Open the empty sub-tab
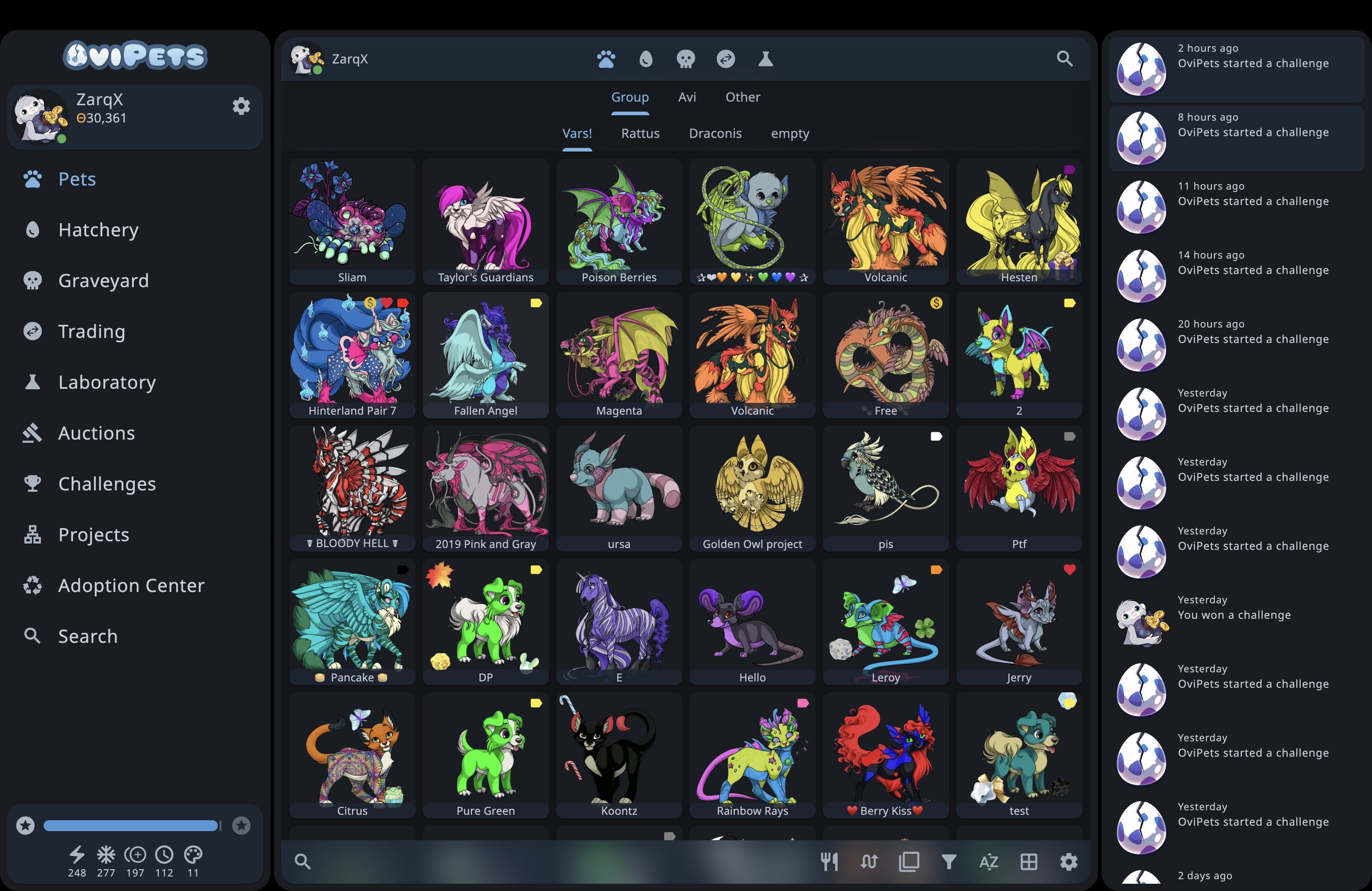Screen dimensions: 1372x891 tap(790, 134)
